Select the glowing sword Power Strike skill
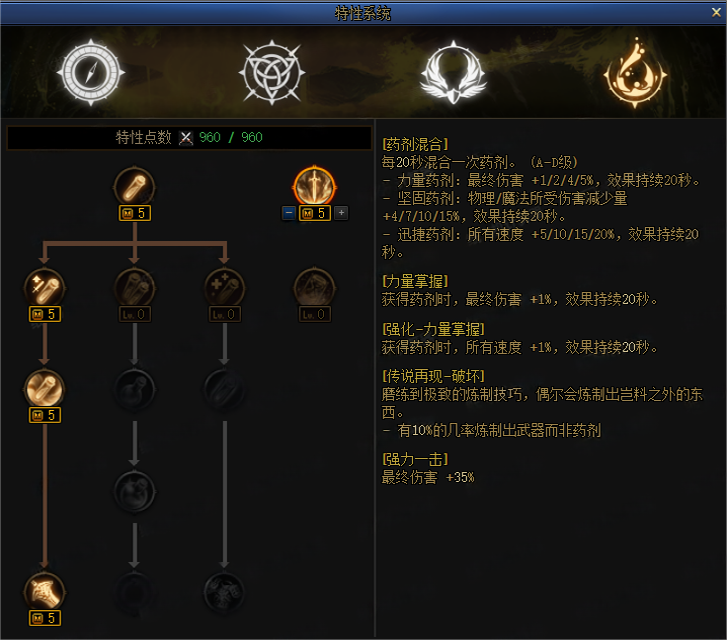This screenshot has width=727, height=640. (x=314, y=186)
